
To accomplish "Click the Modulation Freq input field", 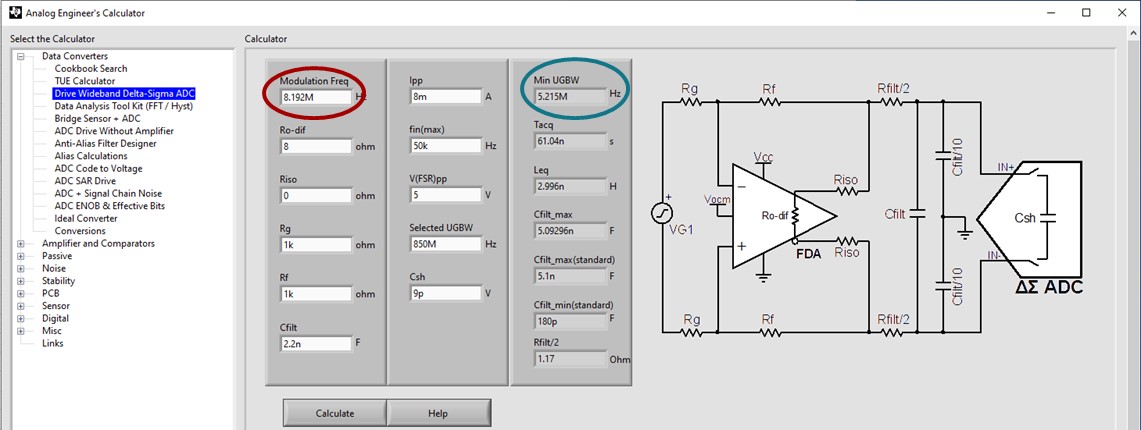I will point(314,97).
